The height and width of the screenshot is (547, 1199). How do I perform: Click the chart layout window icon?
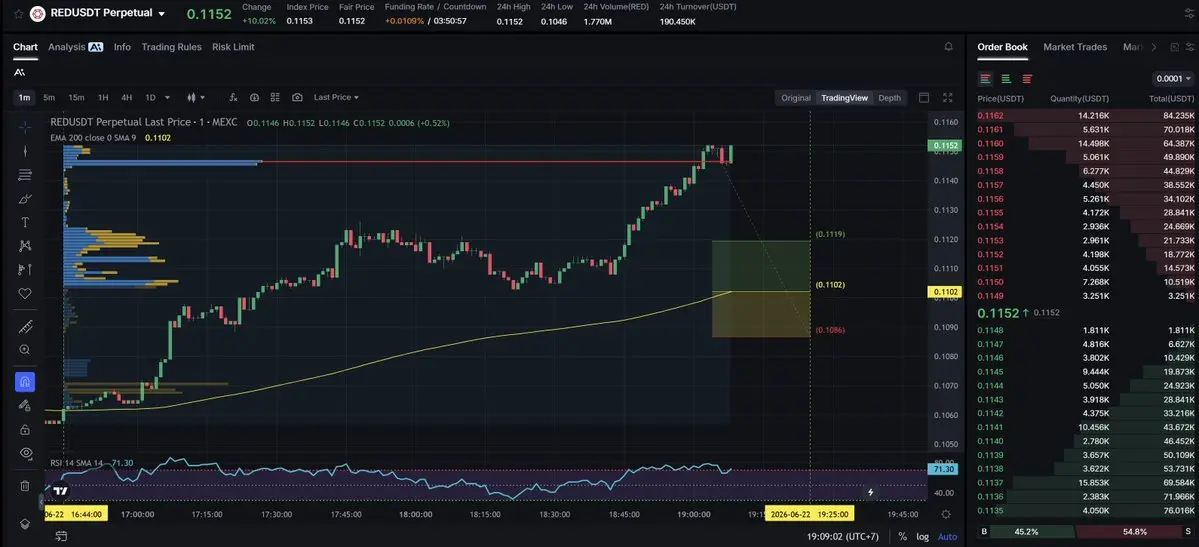click(x=924, y=97)
